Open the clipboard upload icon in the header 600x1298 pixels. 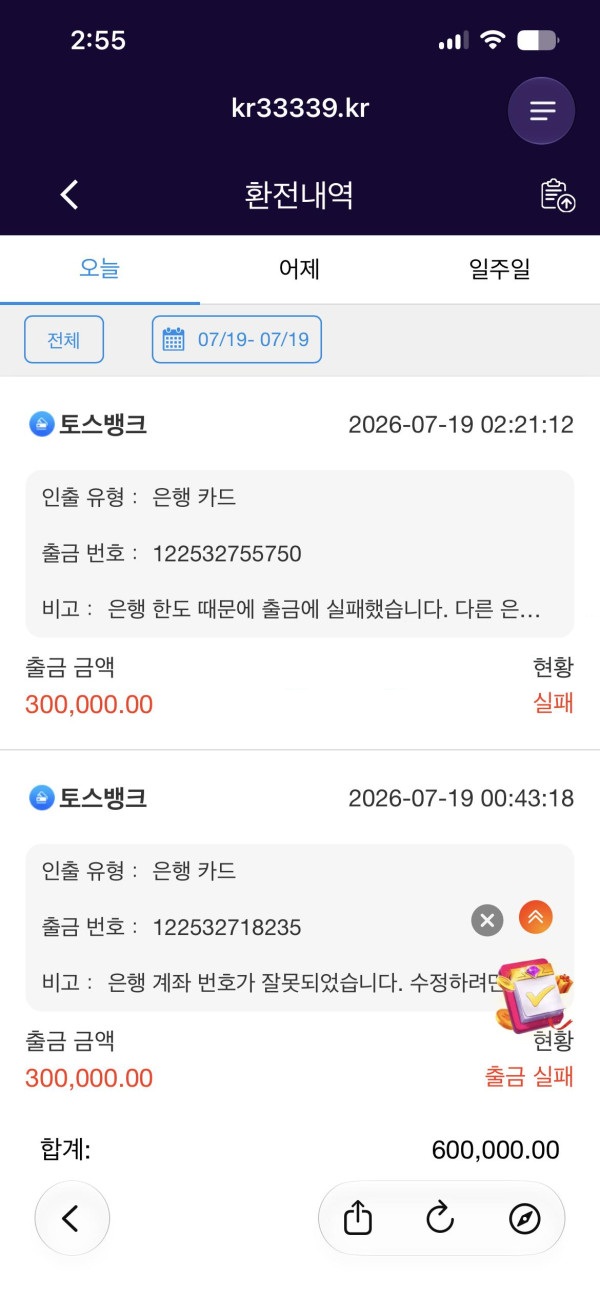point(558,195)
